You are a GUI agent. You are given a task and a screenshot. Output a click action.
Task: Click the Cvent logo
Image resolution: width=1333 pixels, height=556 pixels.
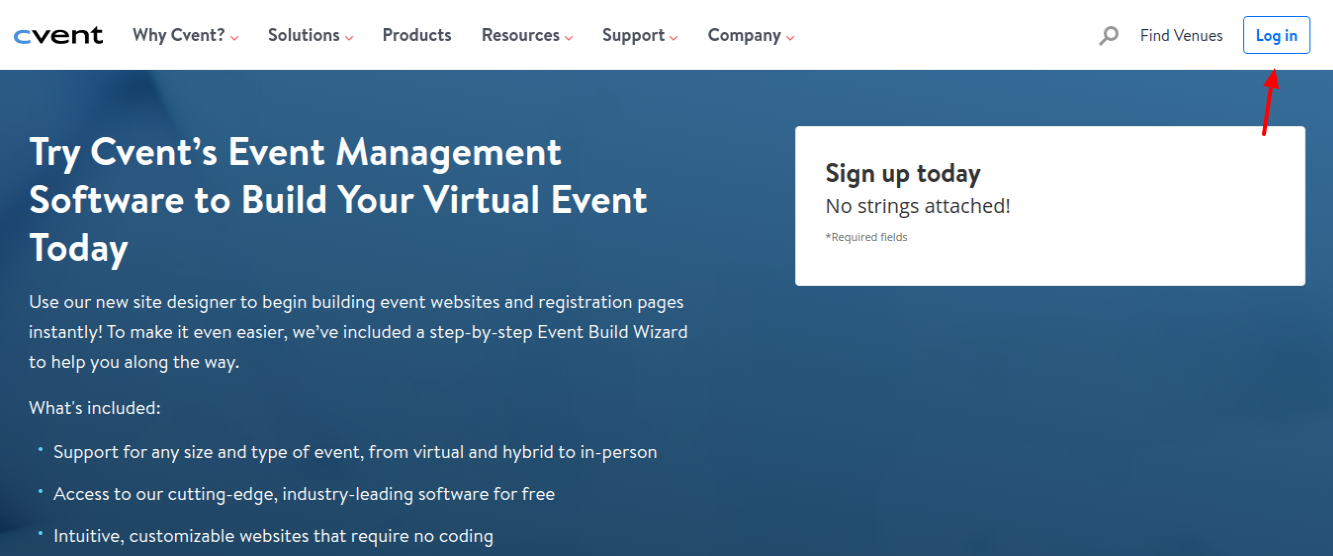coord(58,36)
